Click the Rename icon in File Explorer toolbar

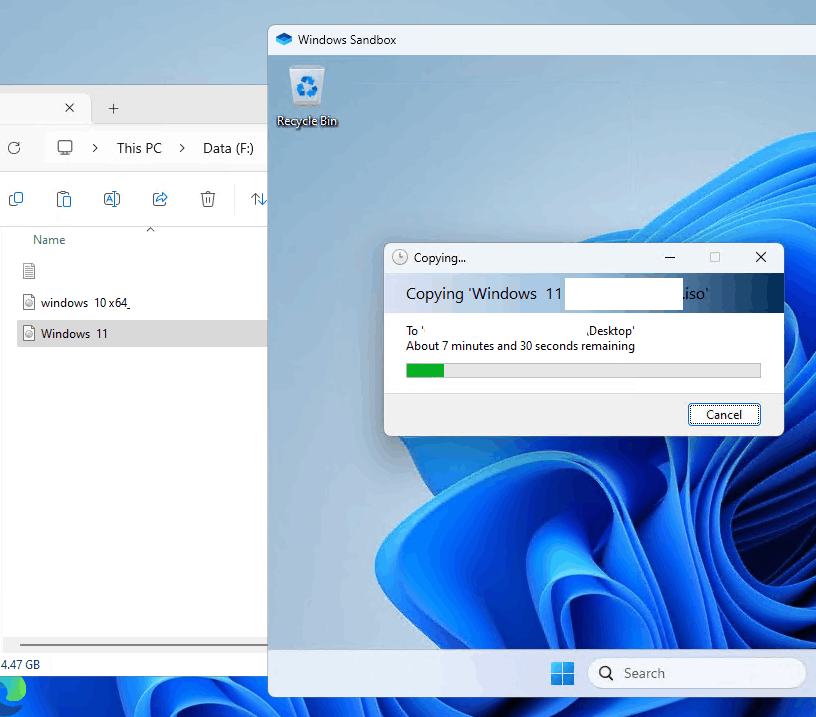coord(112,199)
